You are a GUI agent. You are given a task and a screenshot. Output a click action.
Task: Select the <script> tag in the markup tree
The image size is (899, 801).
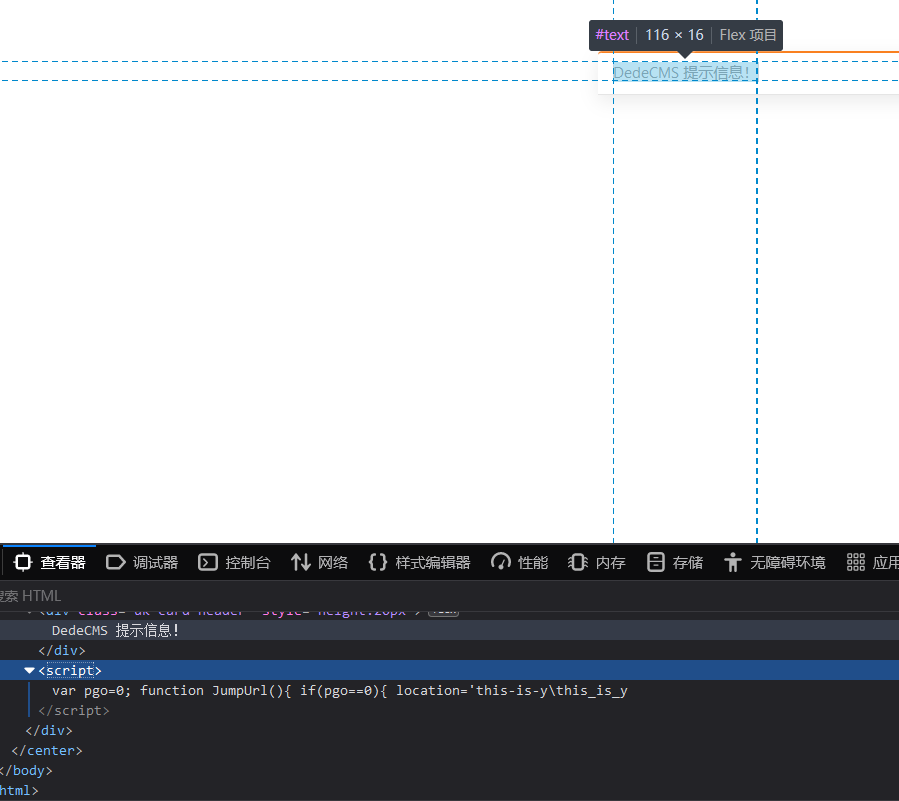70,670
